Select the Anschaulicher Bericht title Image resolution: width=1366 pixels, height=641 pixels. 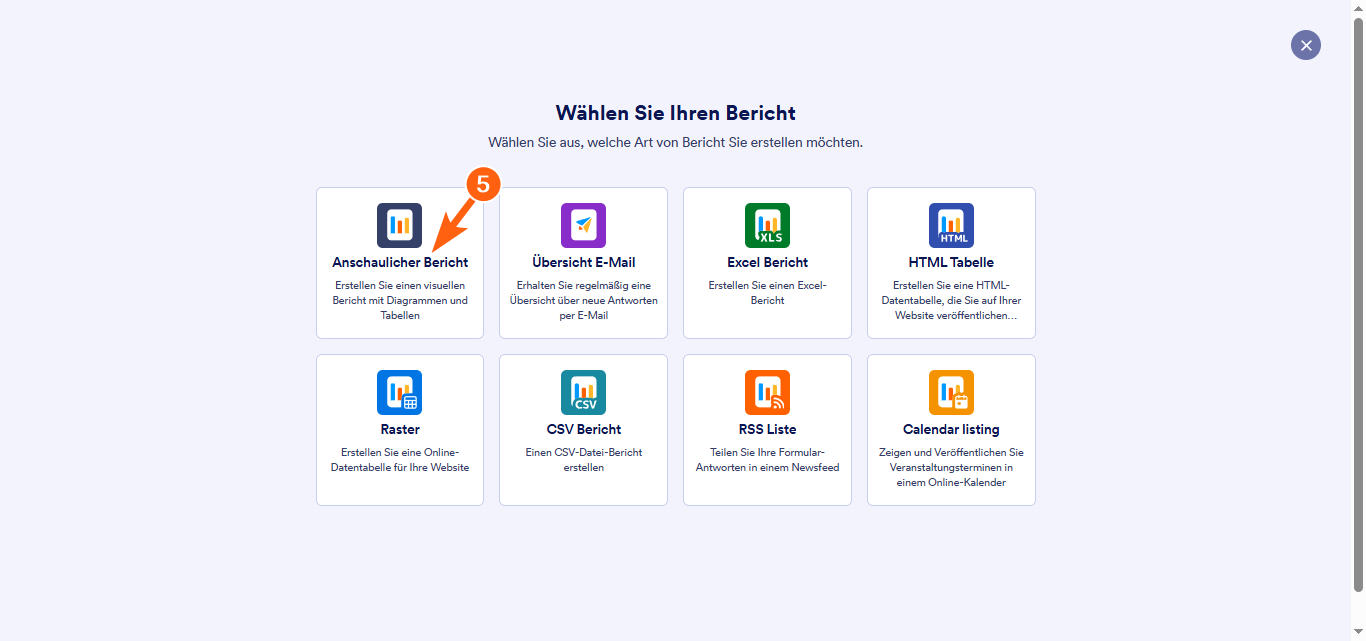[400, 263]
